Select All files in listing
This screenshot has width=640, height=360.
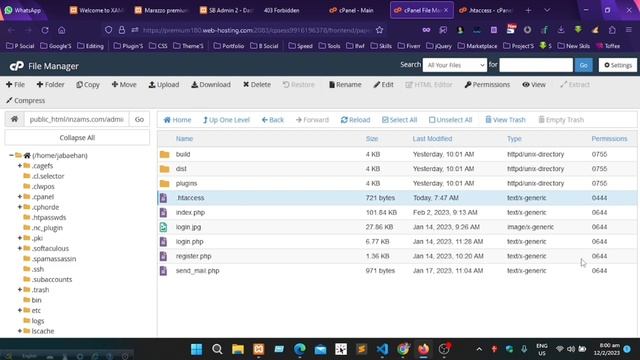pyautogui.click(x=400, y=120)
